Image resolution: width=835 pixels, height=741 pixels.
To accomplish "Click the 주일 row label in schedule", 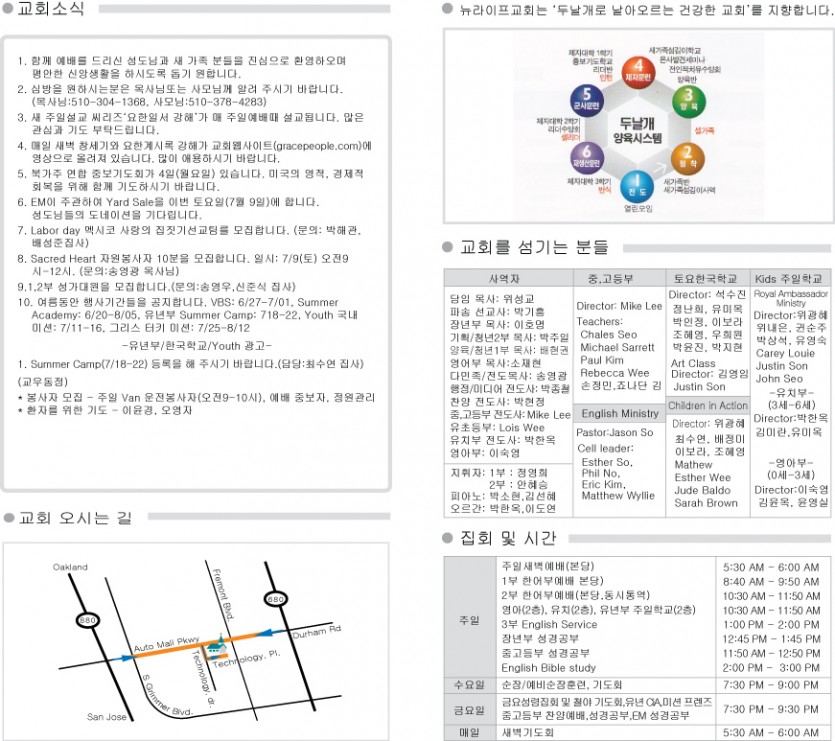I will pyautogui.click(x=469, y=620).
